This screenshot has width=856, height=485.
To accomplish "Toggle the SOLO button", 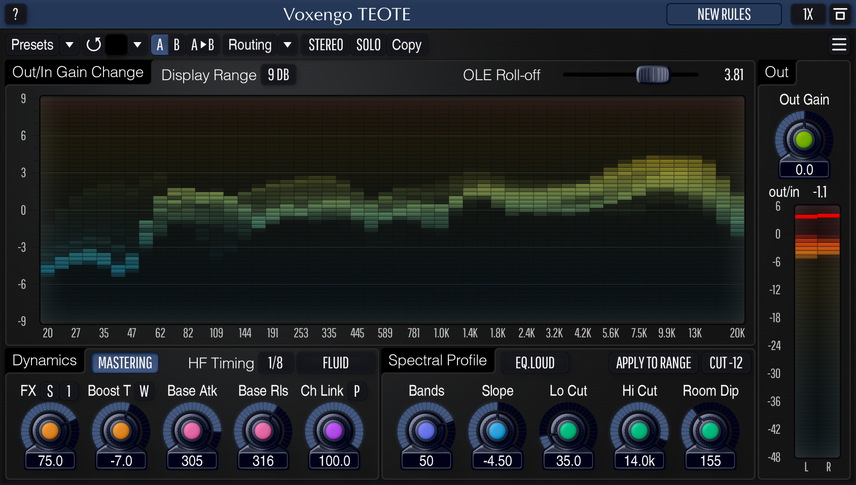I will click(x=368, y=45).
